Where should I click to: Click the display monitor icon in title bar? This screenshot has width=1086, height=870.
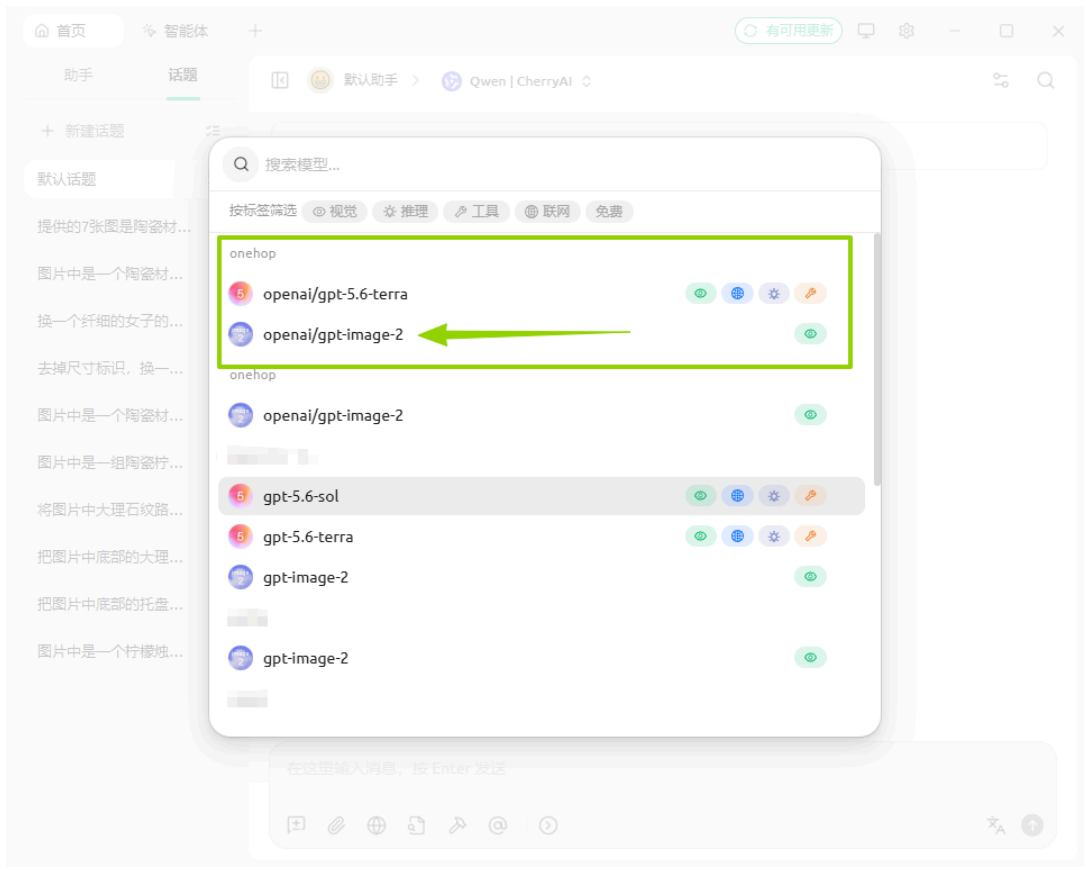866,30
